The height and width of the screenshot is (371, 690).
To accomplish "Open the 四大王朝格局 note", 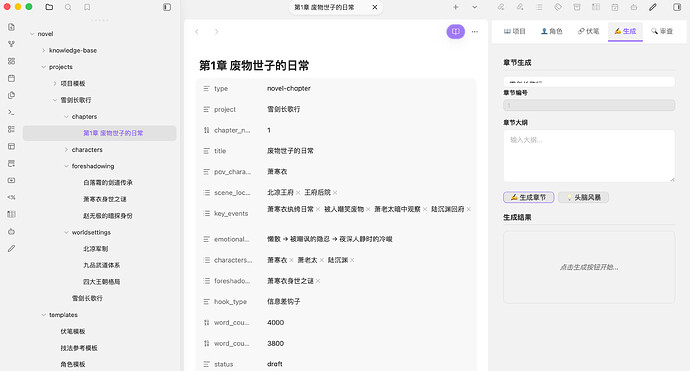I will point(102,282).
